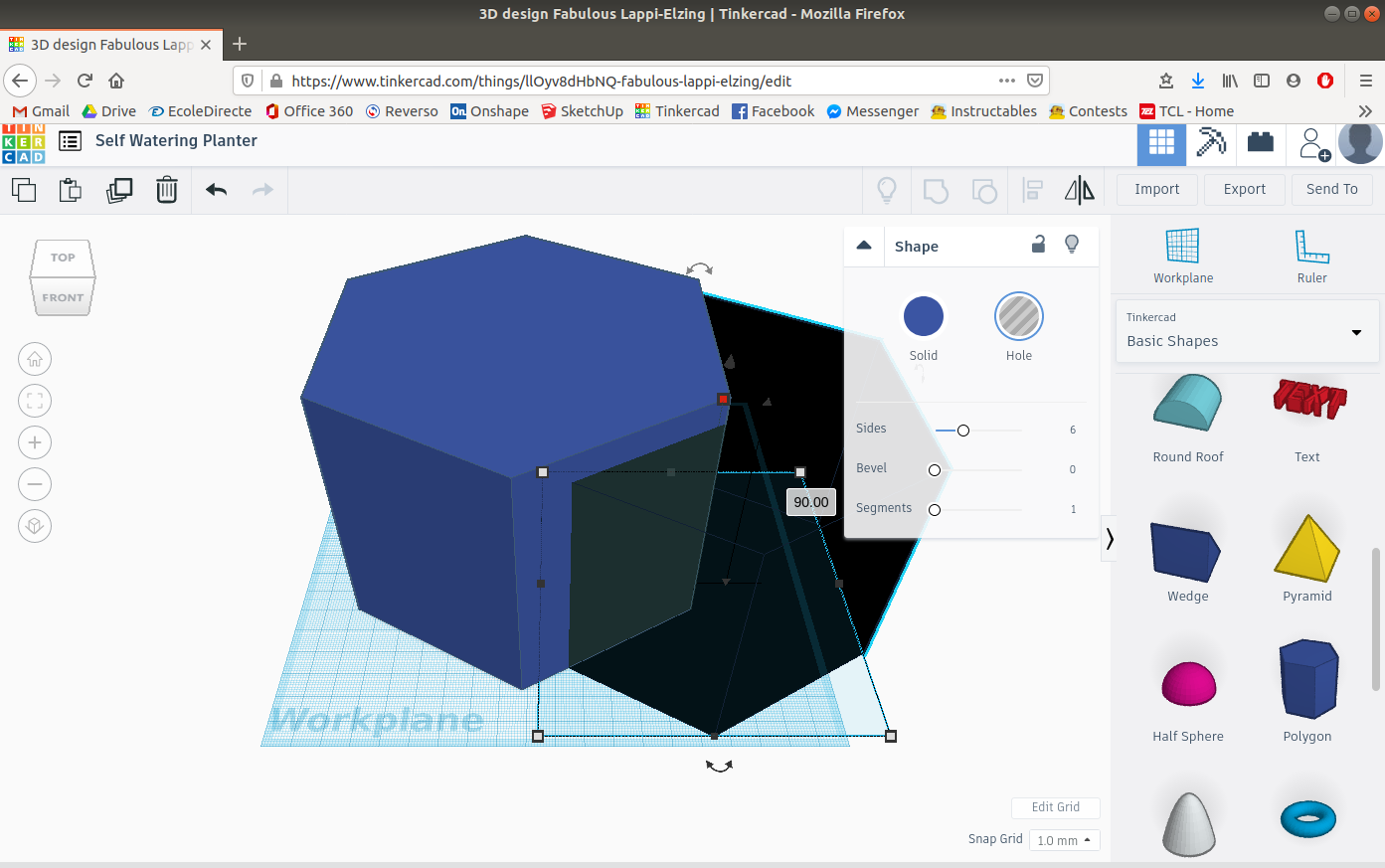
Task: Fit all shapes in view
Action: 35,401
